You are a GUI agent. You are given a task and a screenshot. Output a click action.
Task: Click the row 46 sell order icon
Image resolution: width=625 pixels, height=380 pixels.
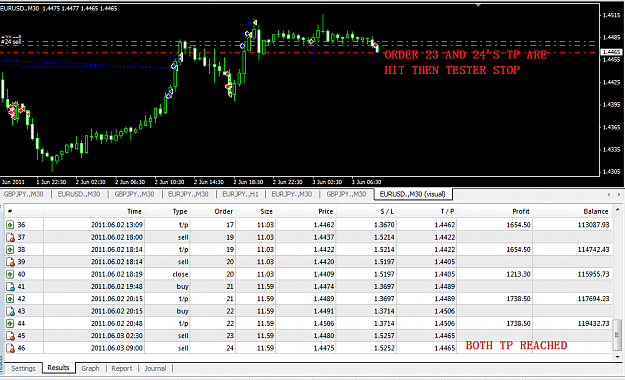10,348
